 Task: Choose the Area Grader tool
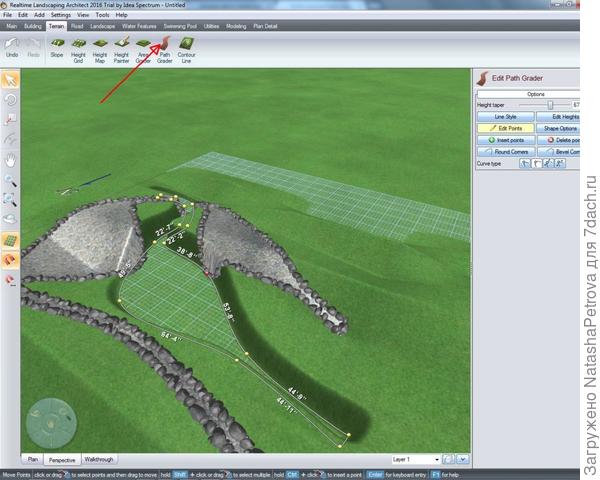(x=143, y=49)
